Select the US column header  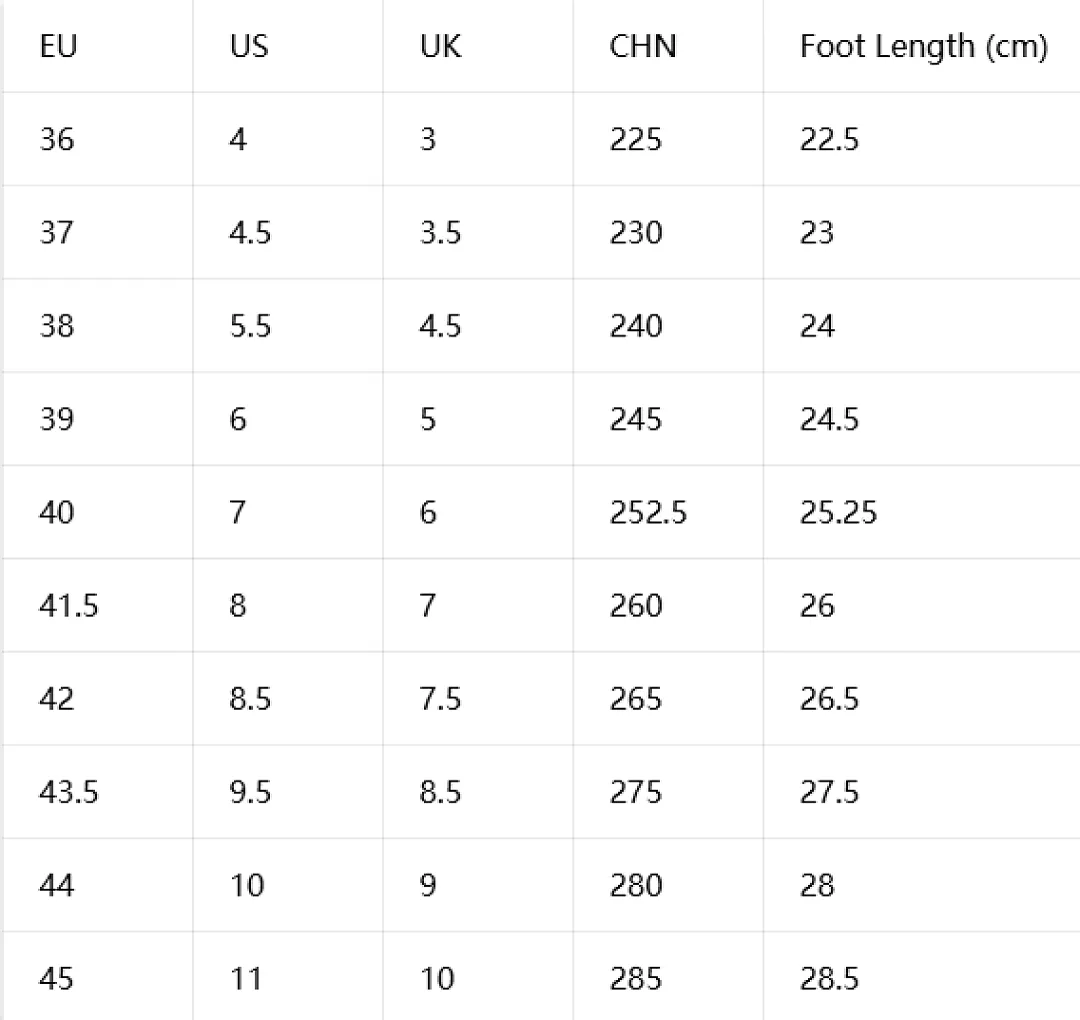pos(288,46)
